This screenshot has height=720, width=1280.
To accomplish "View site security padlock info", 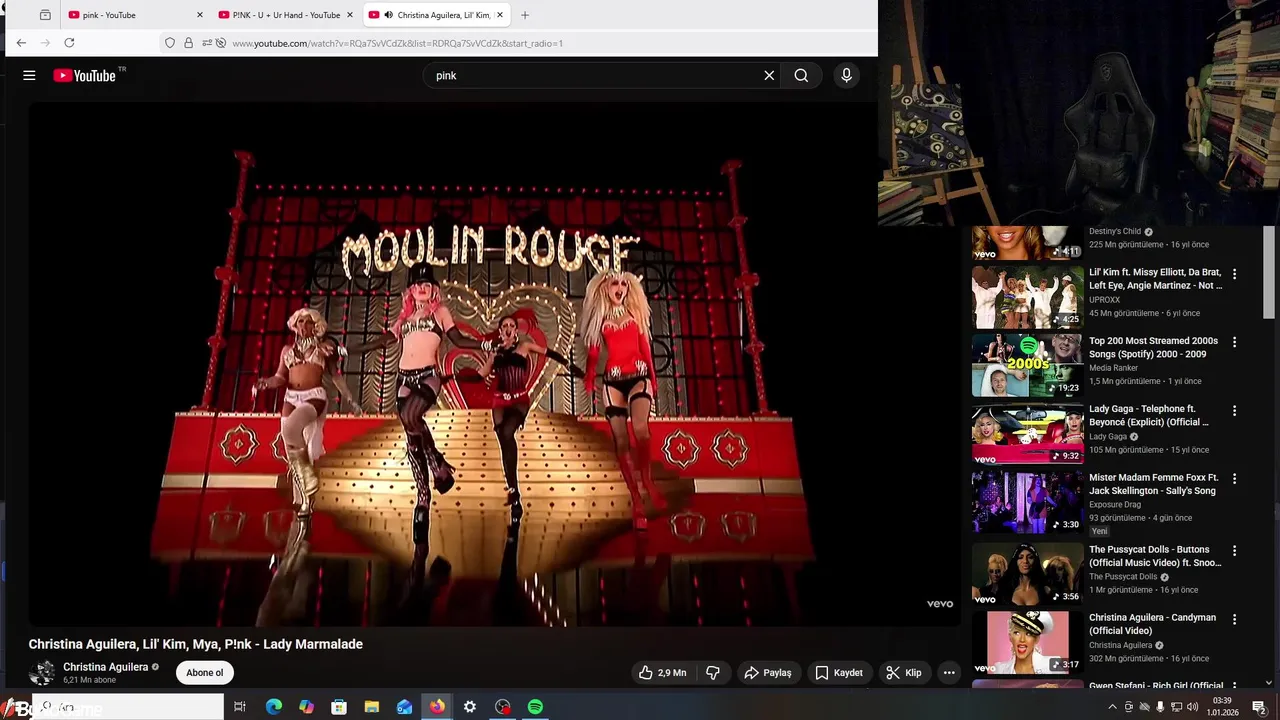I will 188,43.
